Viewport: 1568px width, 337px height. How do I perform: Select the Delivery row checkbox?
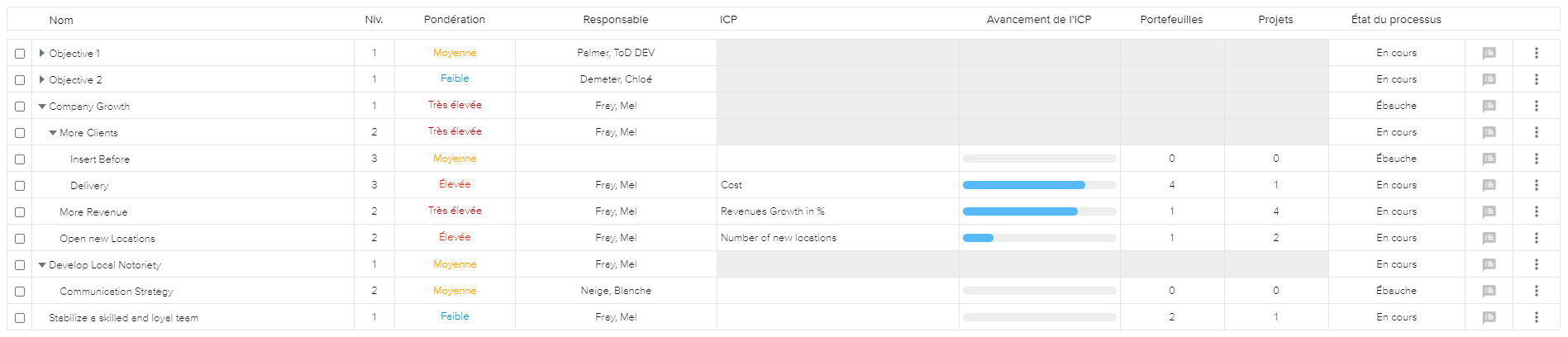point(20,186)
